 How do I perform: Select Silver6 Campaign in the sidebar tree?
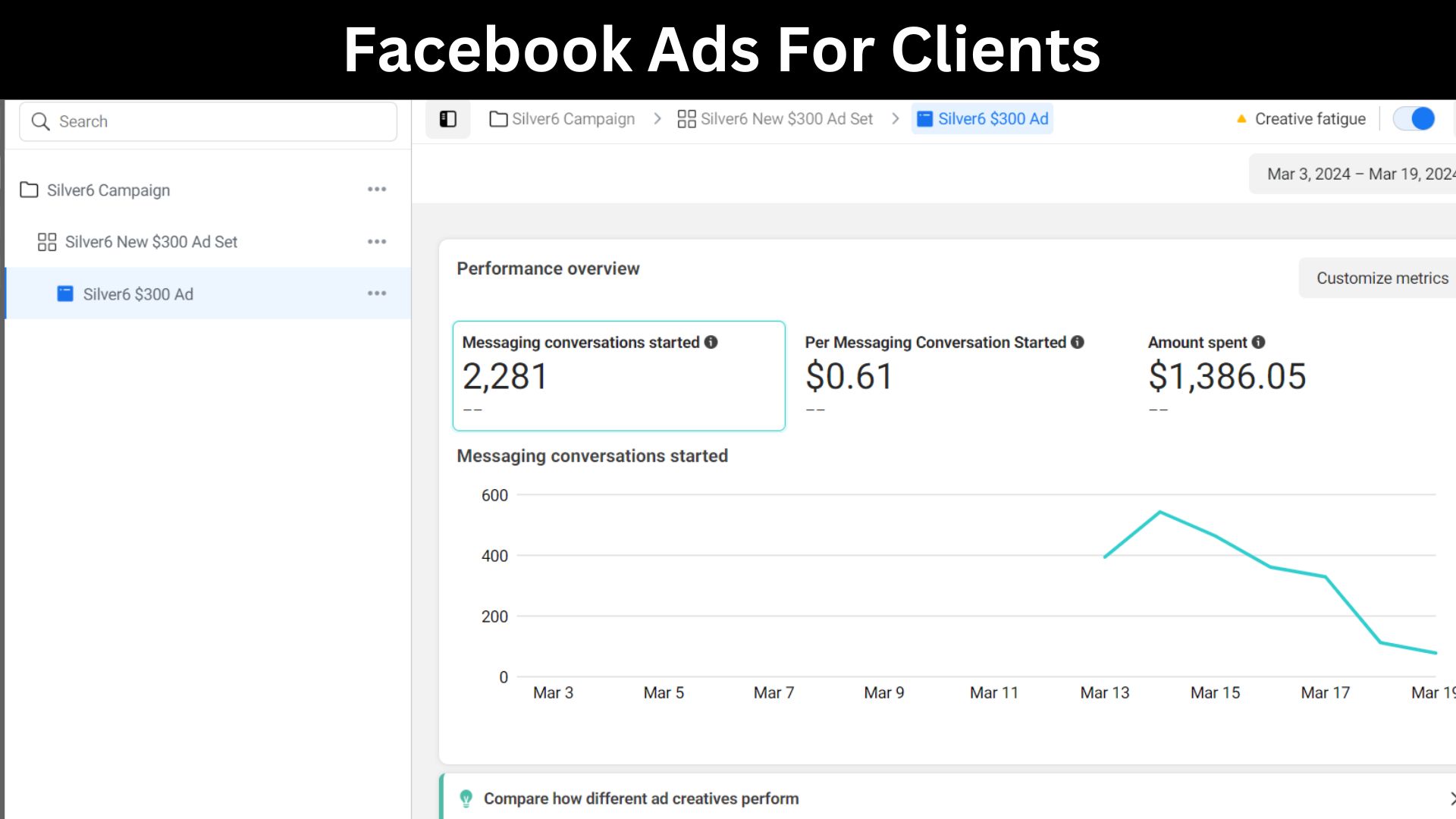tap(108, 190)
